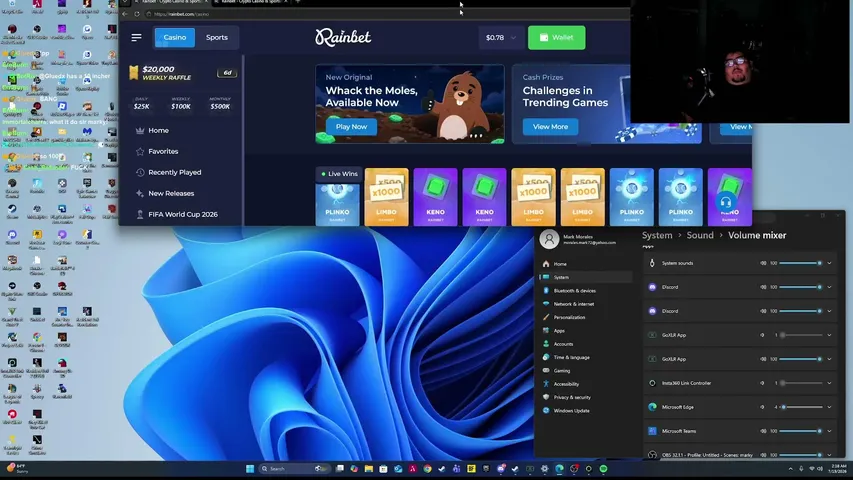
Task: Click Play Now on Whack the Moles
Action: pyautogui.click(x=351, y=127)
